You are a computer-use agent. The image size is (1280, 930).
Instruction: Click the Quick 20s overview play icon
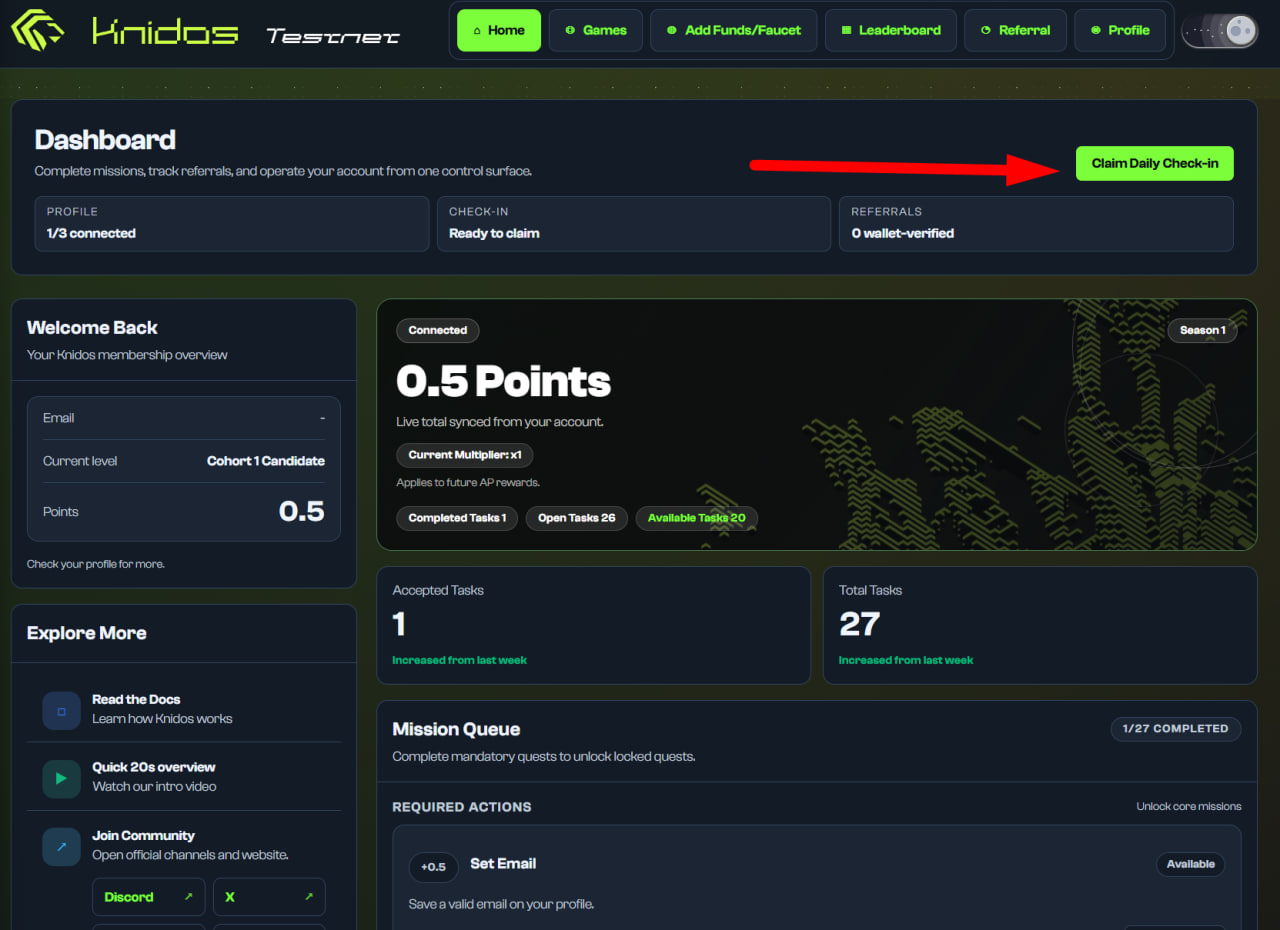tap(61, 778)
